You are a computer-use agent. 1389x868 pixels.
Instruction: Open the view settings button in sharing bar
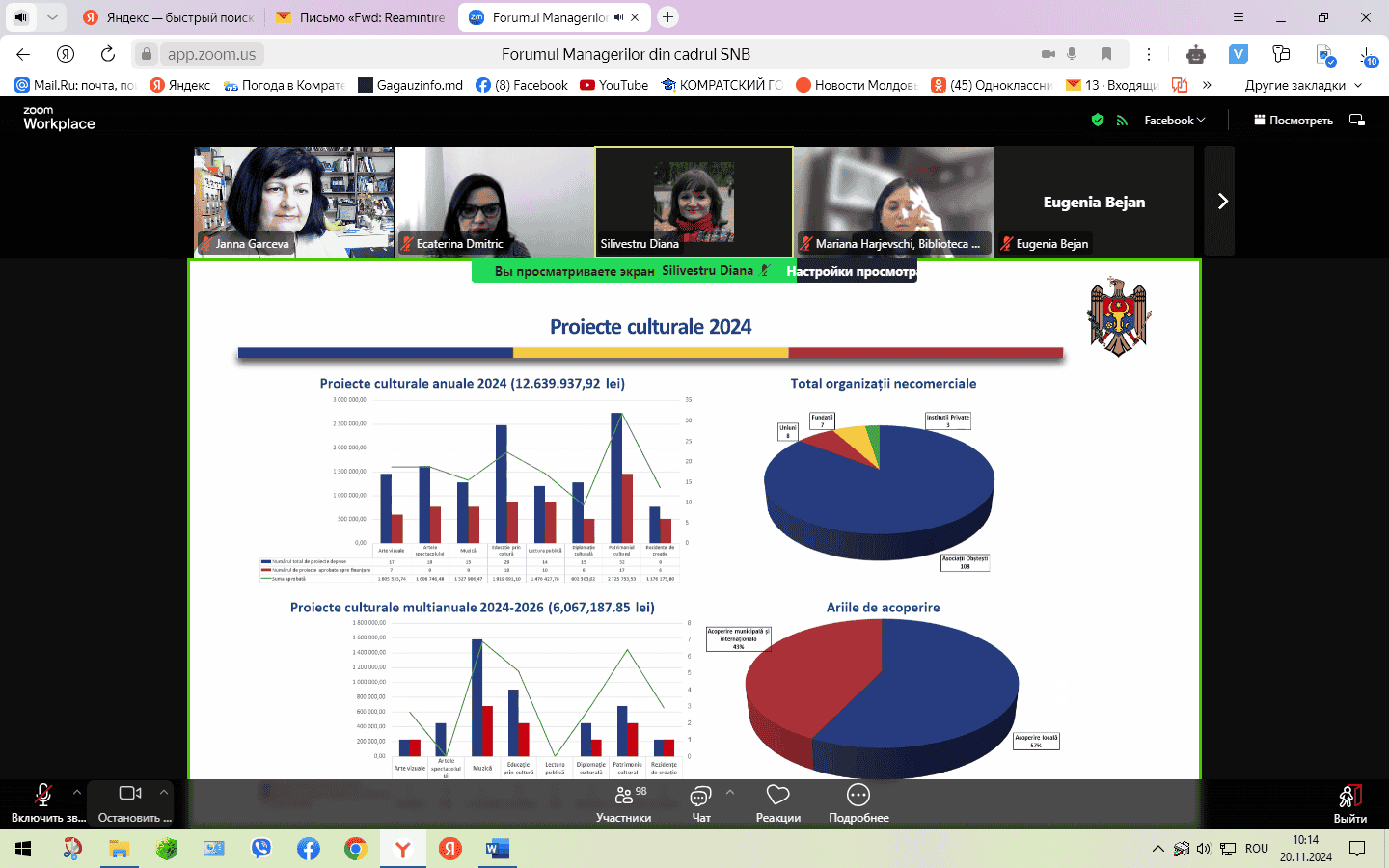(x=851, y=272)
